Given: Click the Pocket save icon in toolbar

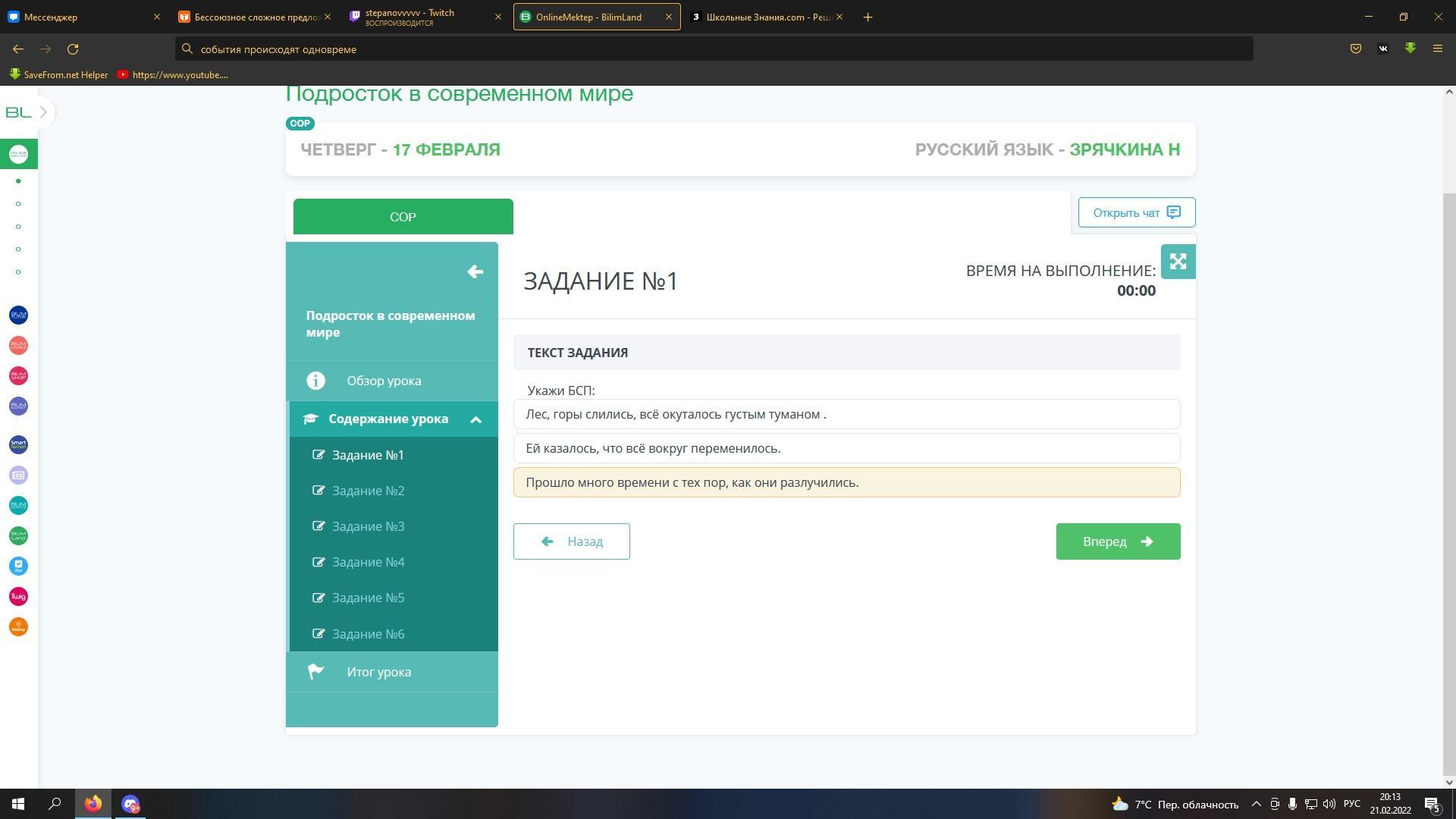Looking at the screenshot, I should click(1356, 49).
